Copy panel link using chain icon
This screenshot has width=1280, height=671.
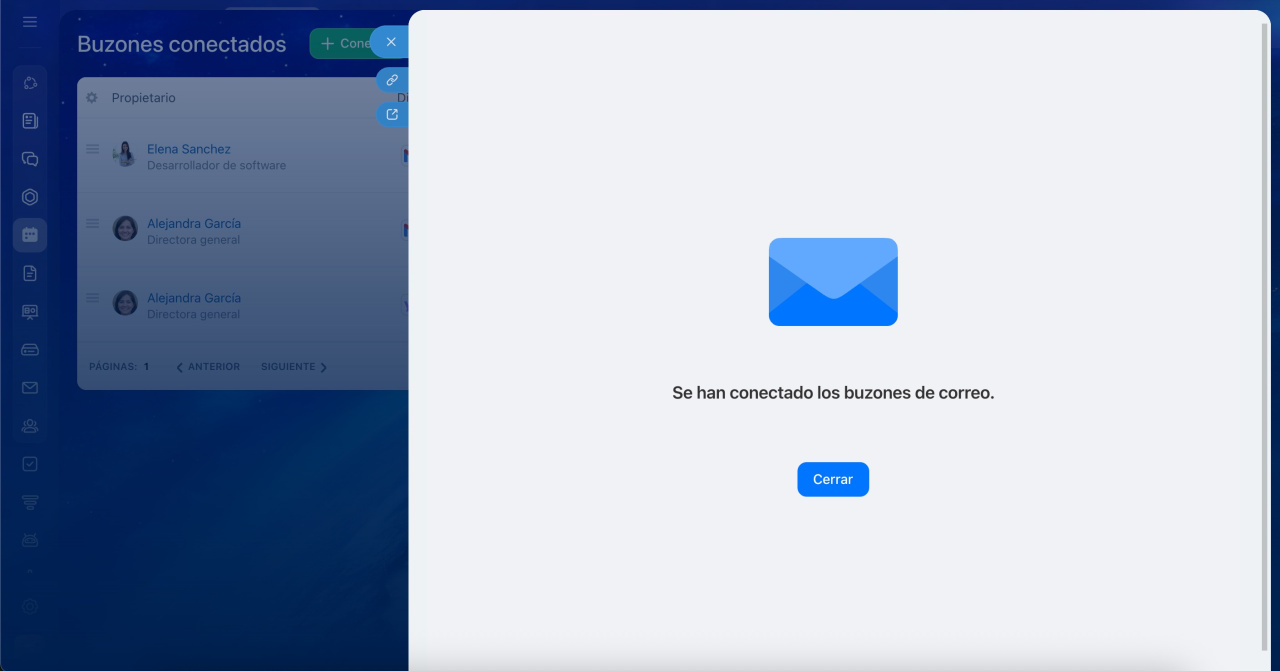[x=392, y=80]
